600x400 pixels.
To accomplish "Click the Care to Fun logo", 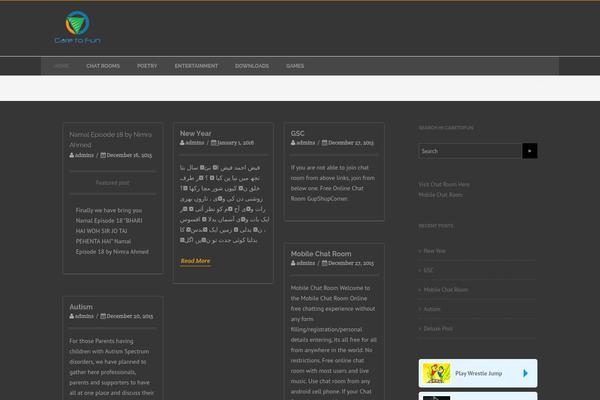I will point(78,27).
